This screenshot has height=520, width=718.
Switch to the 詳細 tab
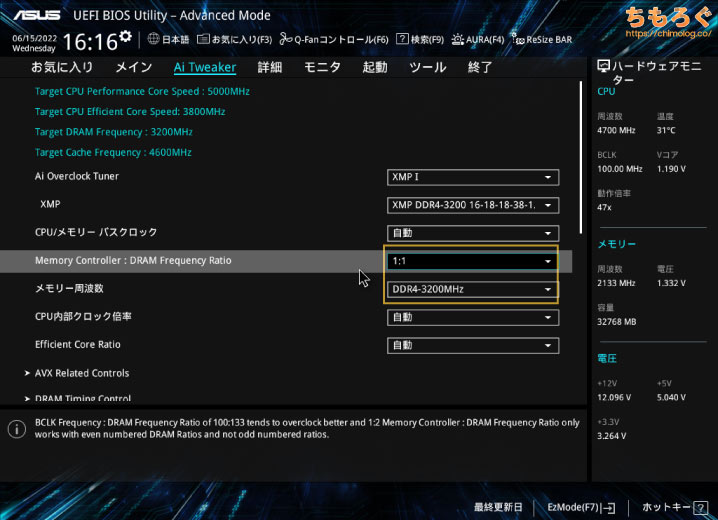click(x=270, y=67)
